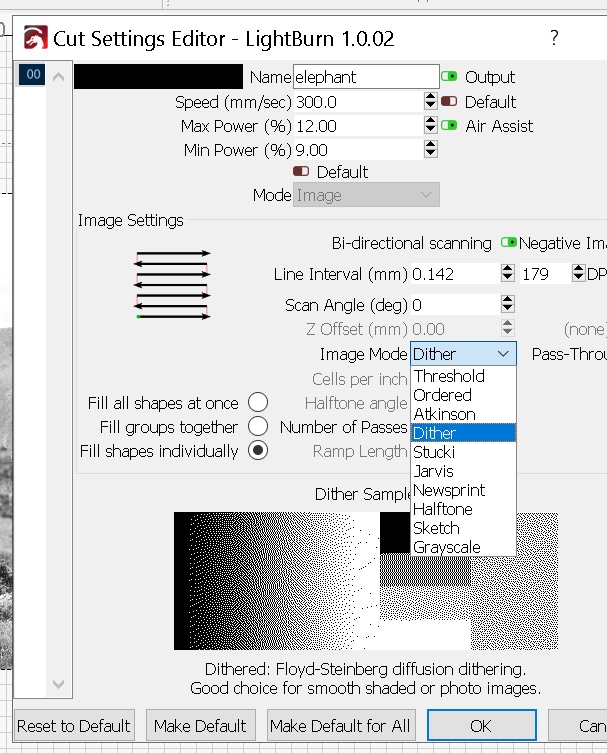Edit the Line Interval field showing 0.142
The width and height of the screenshot is (607, 753).
(455, 274)
